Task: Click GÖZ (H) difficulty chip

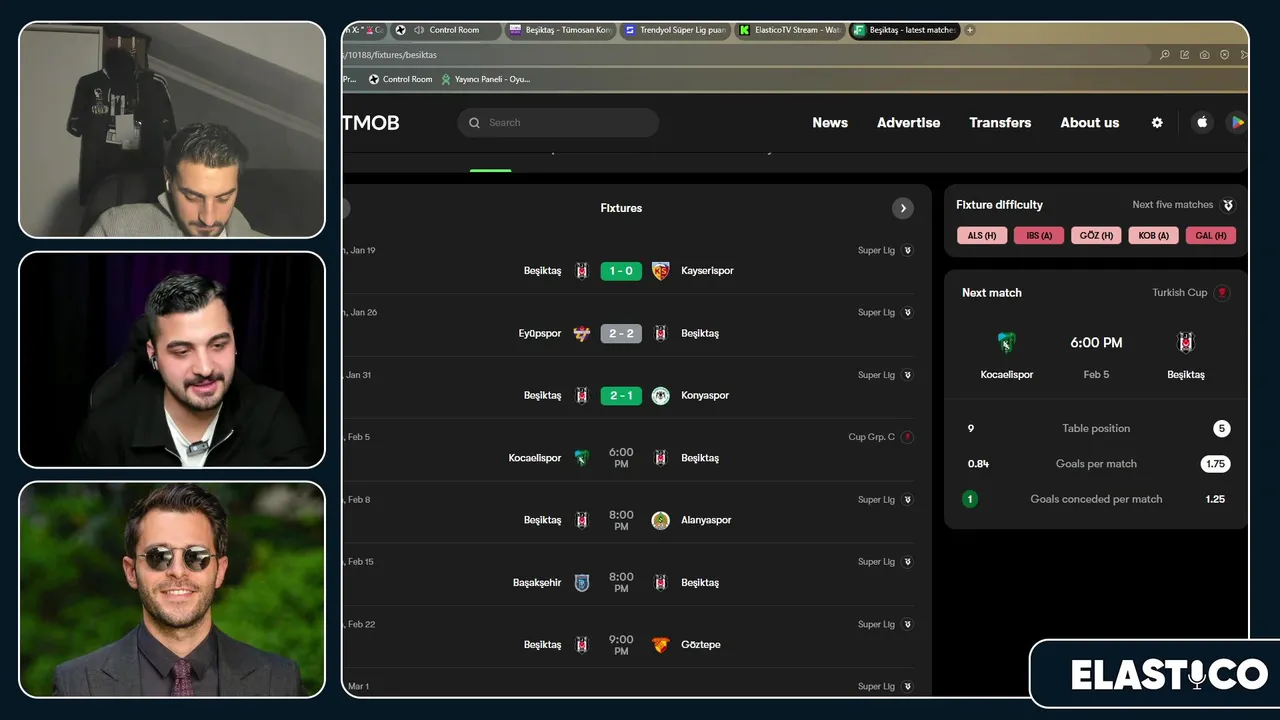Action: coord(1096,236)
